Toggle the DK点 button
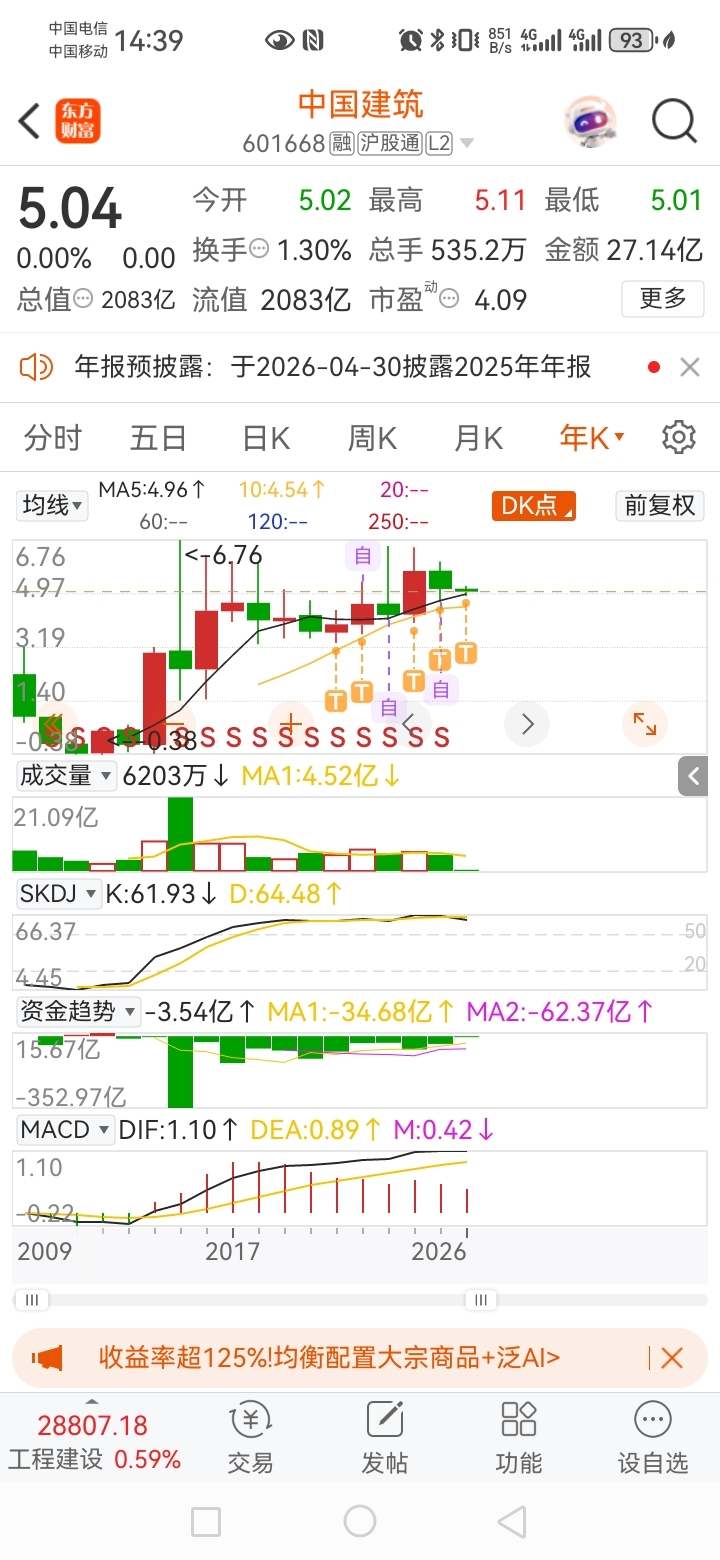Screen dimensions: 720x1560 [534, 506]
